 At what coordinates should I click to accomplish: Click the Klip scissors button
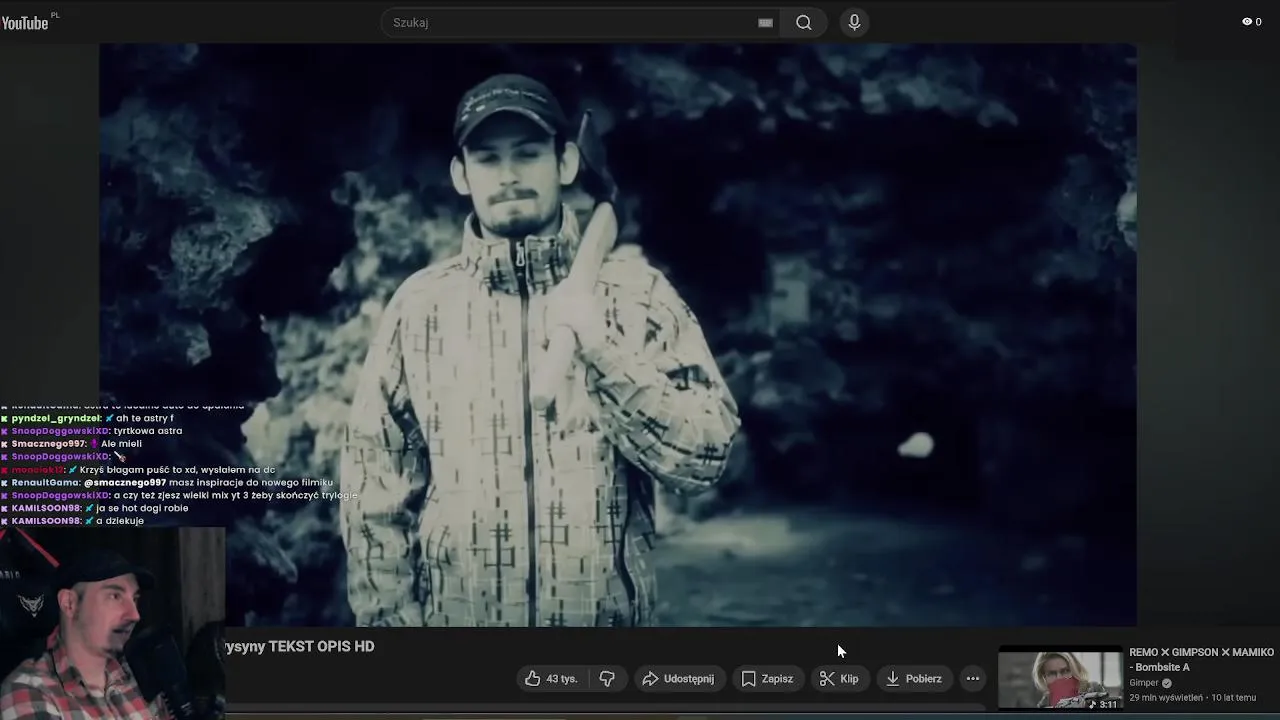click(839, 678)
